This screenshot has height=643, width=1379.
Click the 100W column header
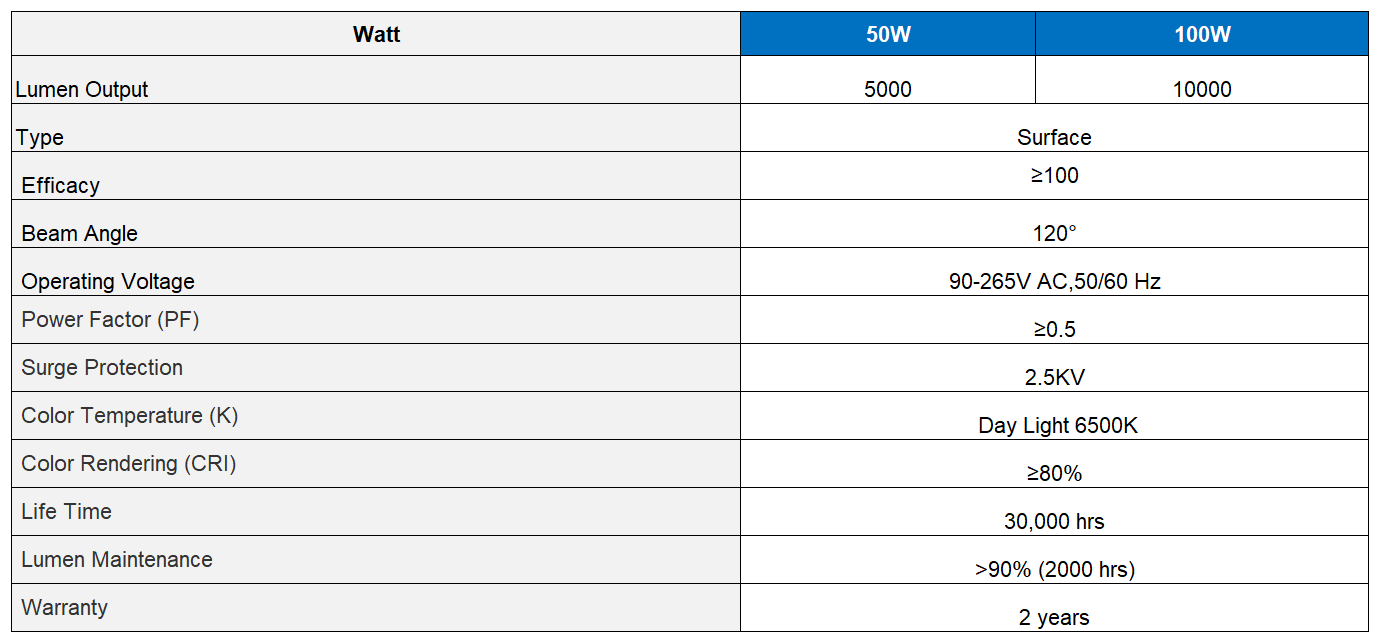coord(1202,34)
